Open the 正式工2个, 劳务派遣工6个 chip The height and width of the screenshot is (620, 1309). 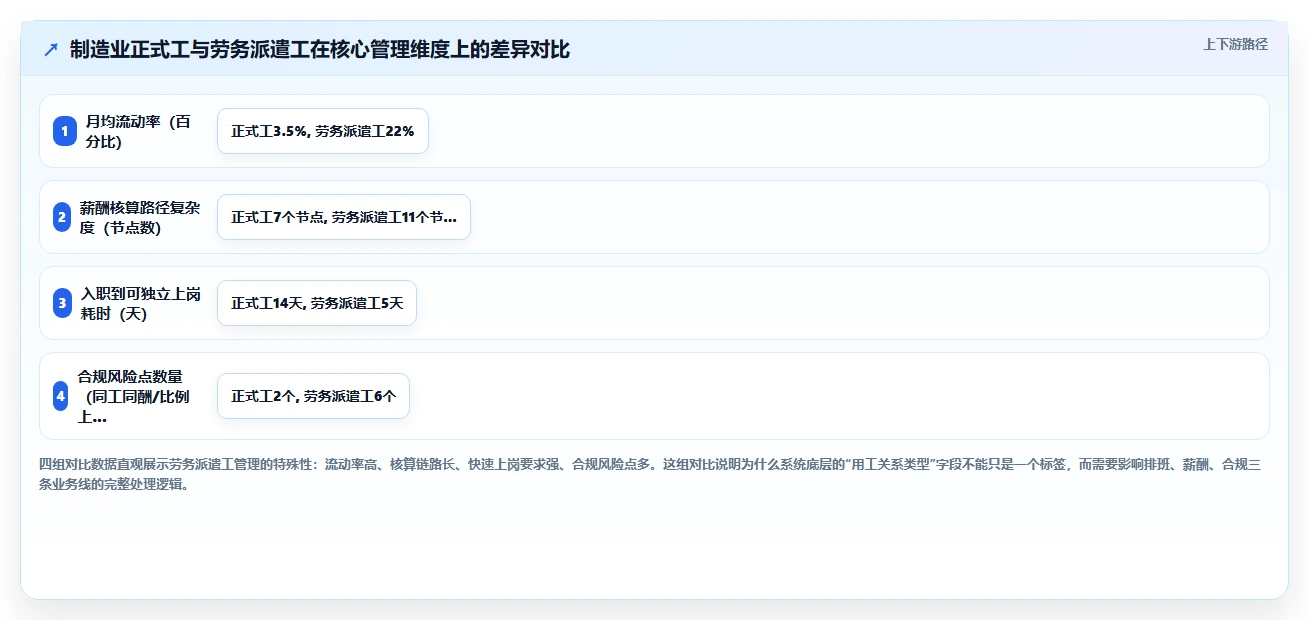tap(313, 396)
